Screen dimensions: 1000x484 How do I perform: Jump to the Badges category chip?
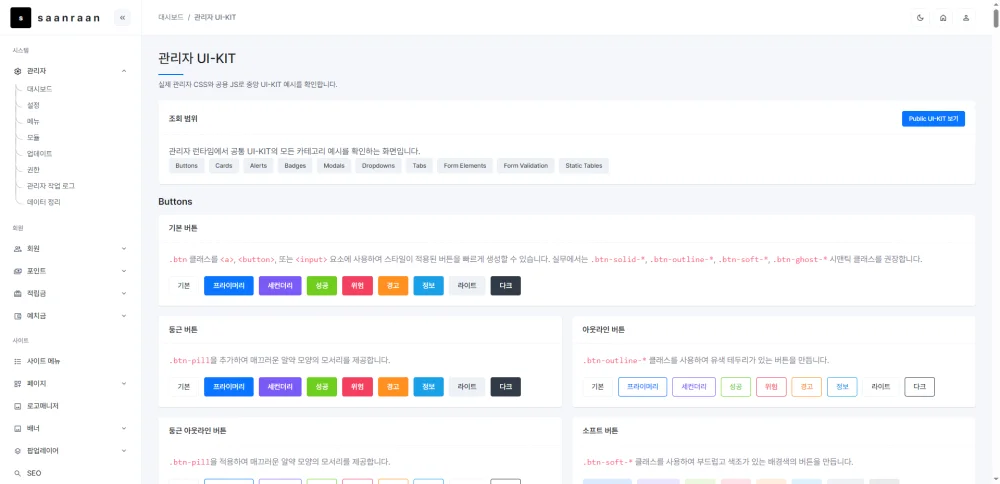(295, 166)
